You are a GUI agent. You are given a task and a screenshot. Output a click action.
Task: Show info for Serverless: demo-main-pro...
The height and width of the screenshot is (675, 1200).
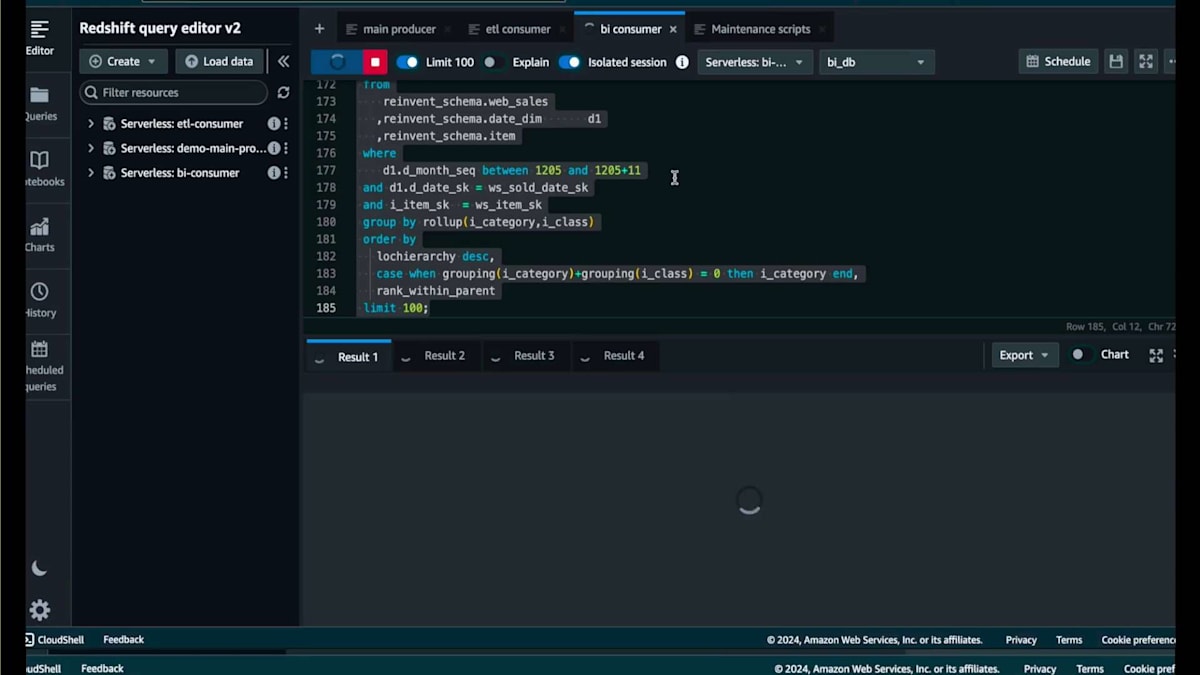[x=273, y=148]
